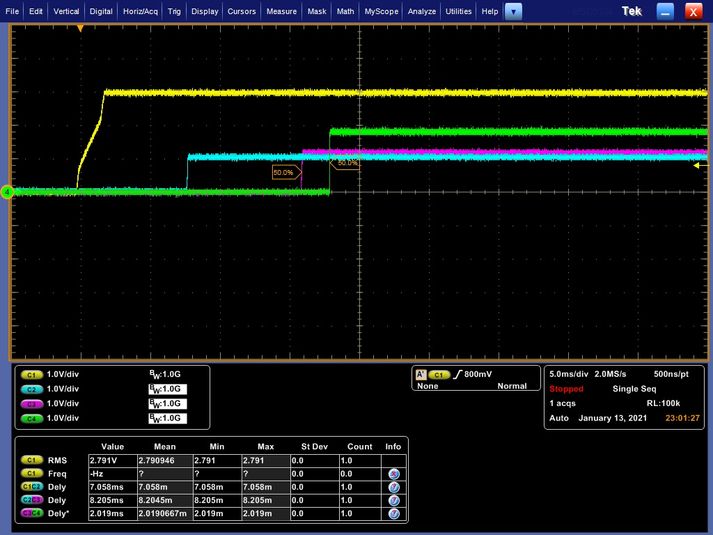The width and height of the screenshot is (713, 535).
Task: Click the C2 cyan channel badge
Action: [31, 390]
